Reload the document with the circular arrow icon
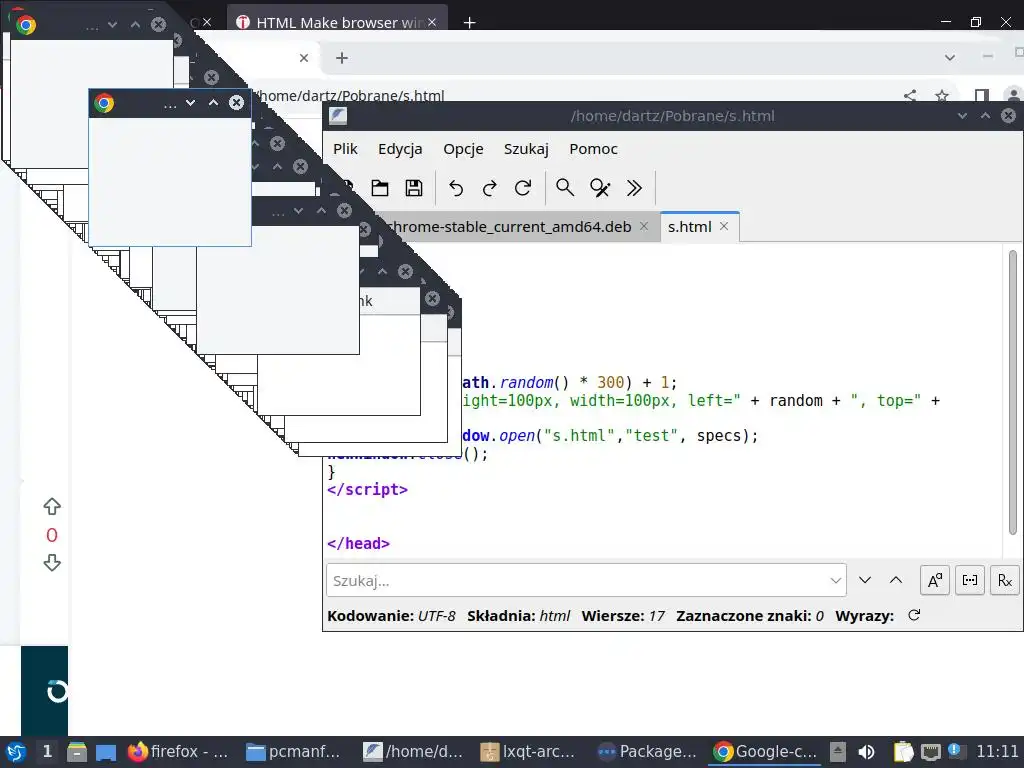This screenshot has height=768, width=1024. (x=522, y=188)
